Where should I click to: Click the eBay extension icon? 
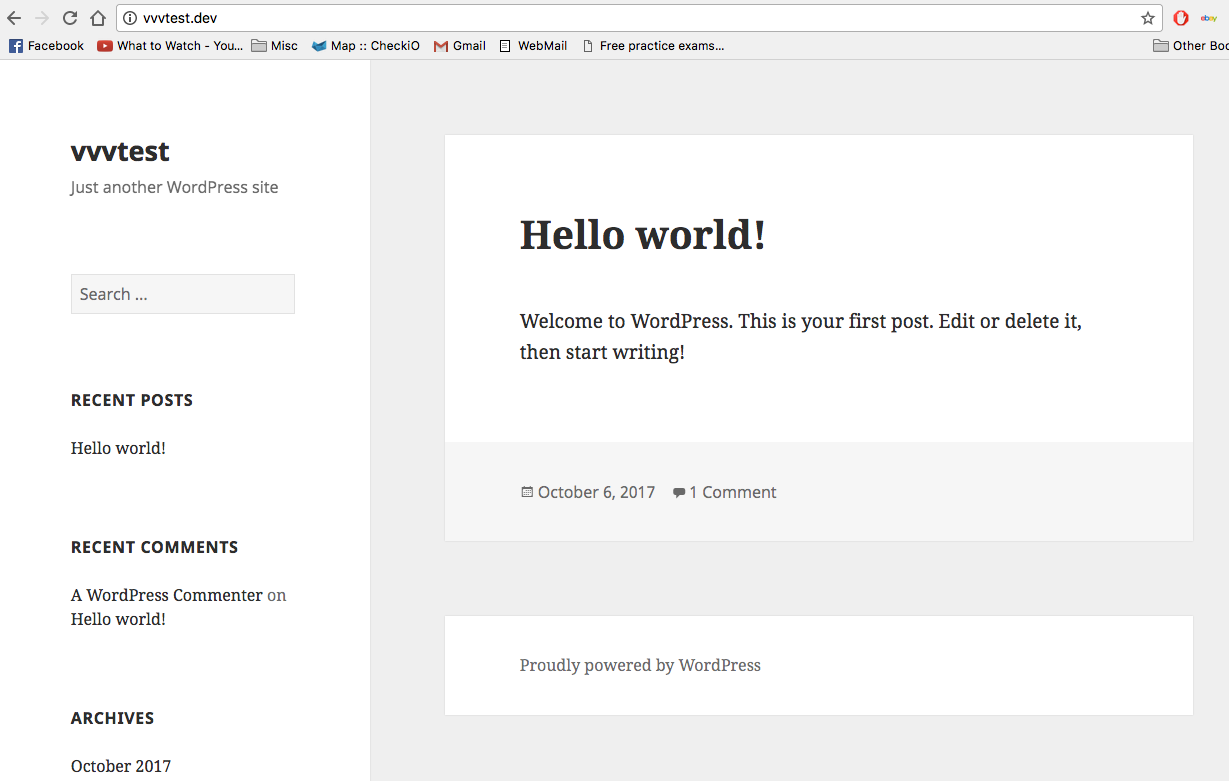pyautogui.click(x=1207, y=17)
